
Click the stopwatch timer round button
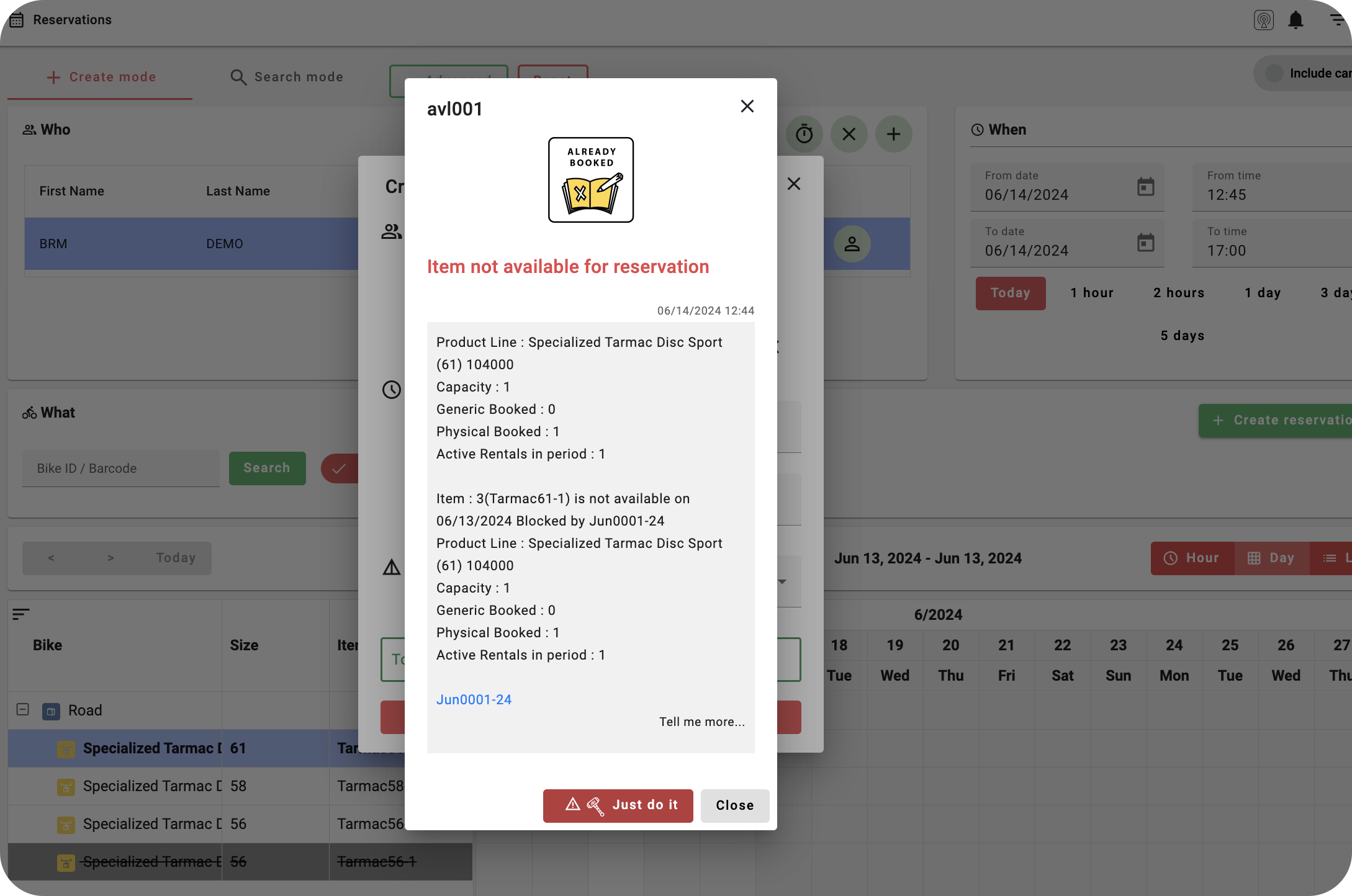coord(804,134)
